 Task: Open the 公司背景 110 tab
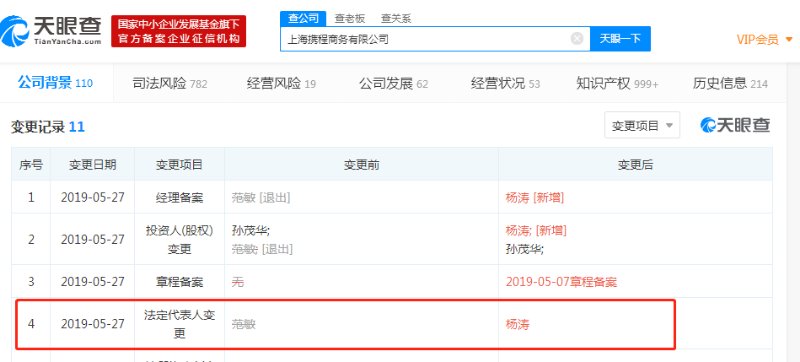(55, 83)
